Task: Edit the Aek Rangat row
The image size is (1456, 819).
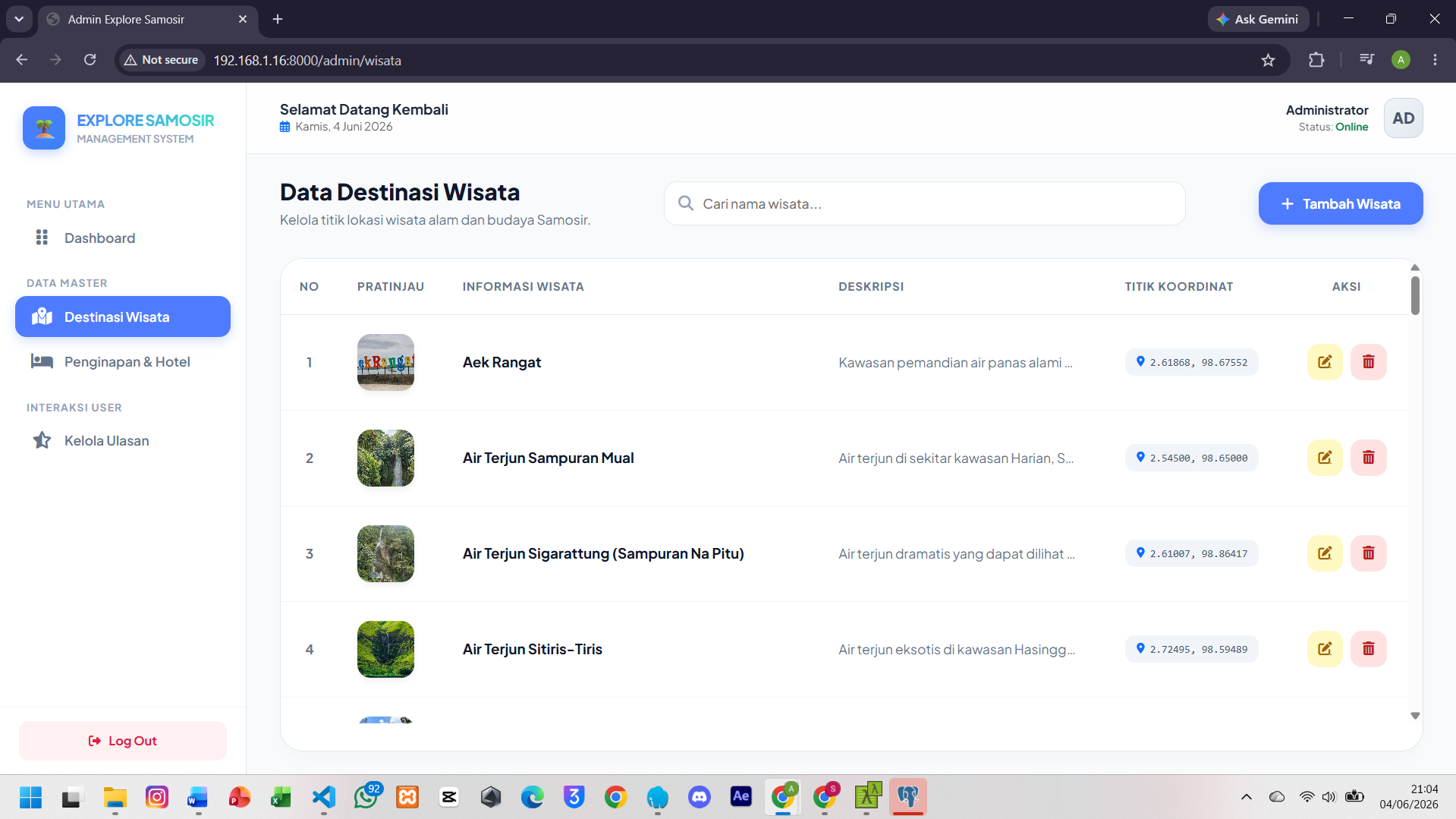Action: click(x=1325, y=362)
